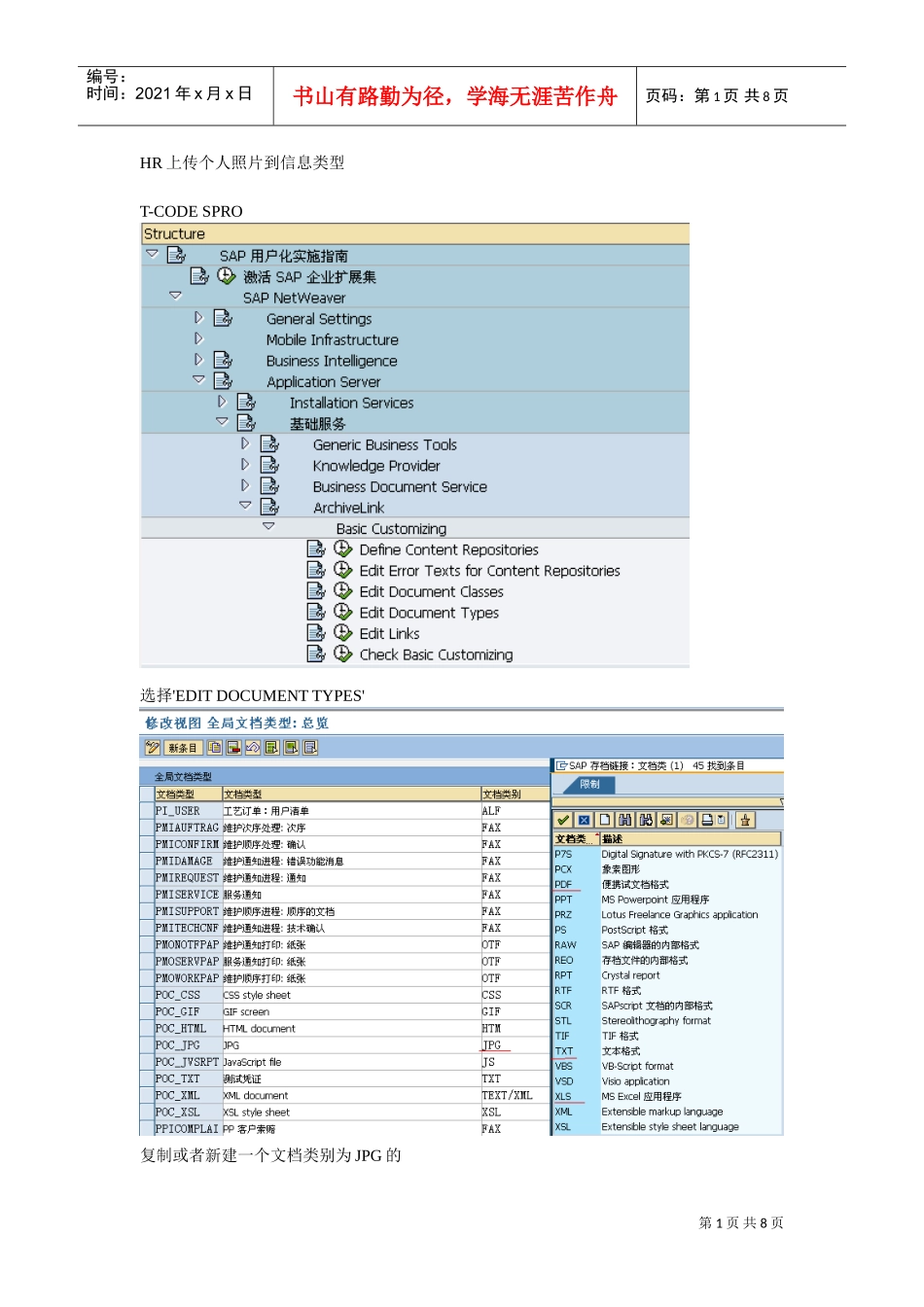Select JPG entry in 文档类别 column
The width and height of the screenshot is (924, 1307).
[492, 1045]
